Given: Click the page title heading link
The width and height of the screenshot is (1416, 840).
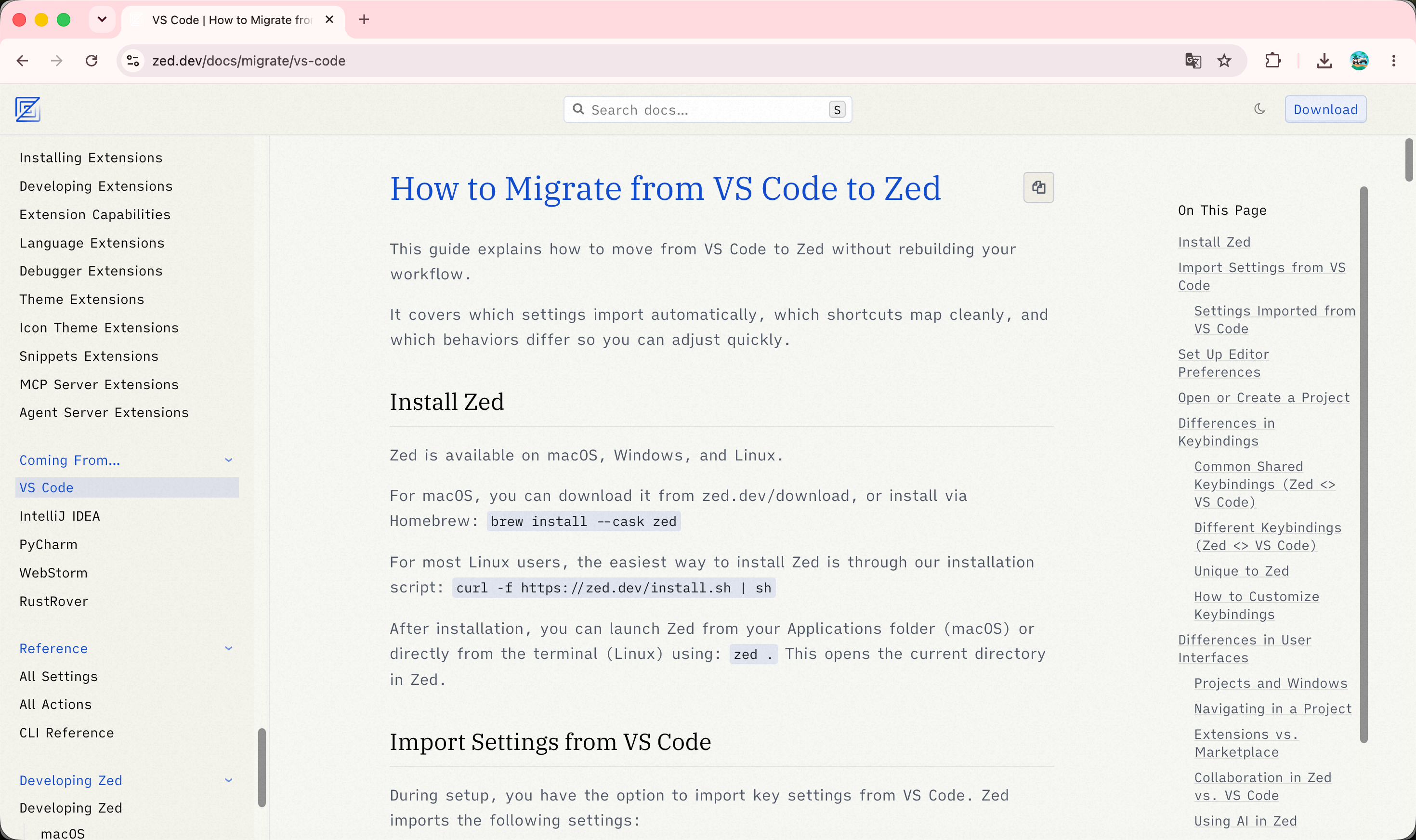Looking at the screenshot, I should tap(665, 188).
